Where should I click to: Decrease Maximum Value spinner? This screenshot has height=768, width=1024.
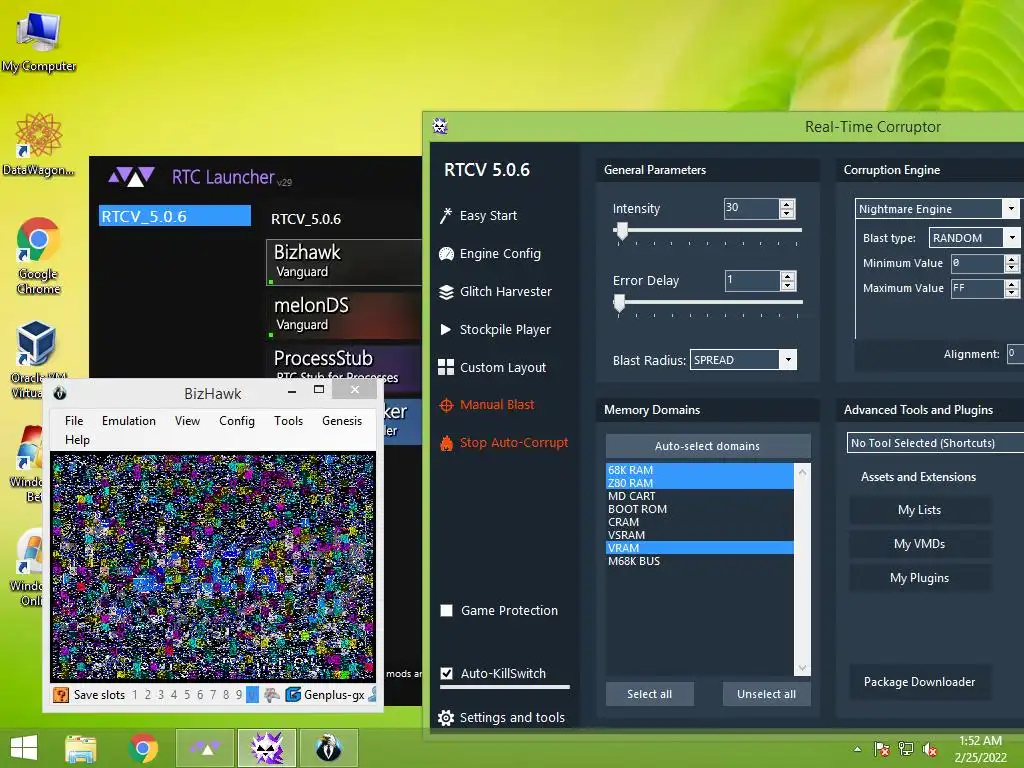click(x=1012, y=293)
